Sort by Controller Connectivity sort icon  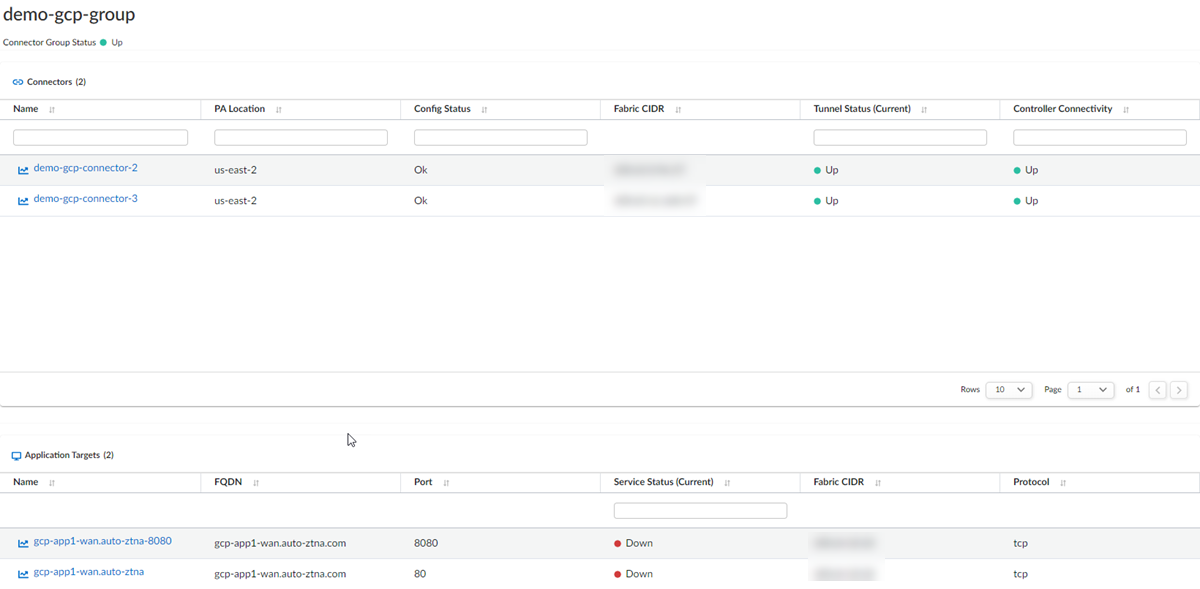click(1125, 110)
